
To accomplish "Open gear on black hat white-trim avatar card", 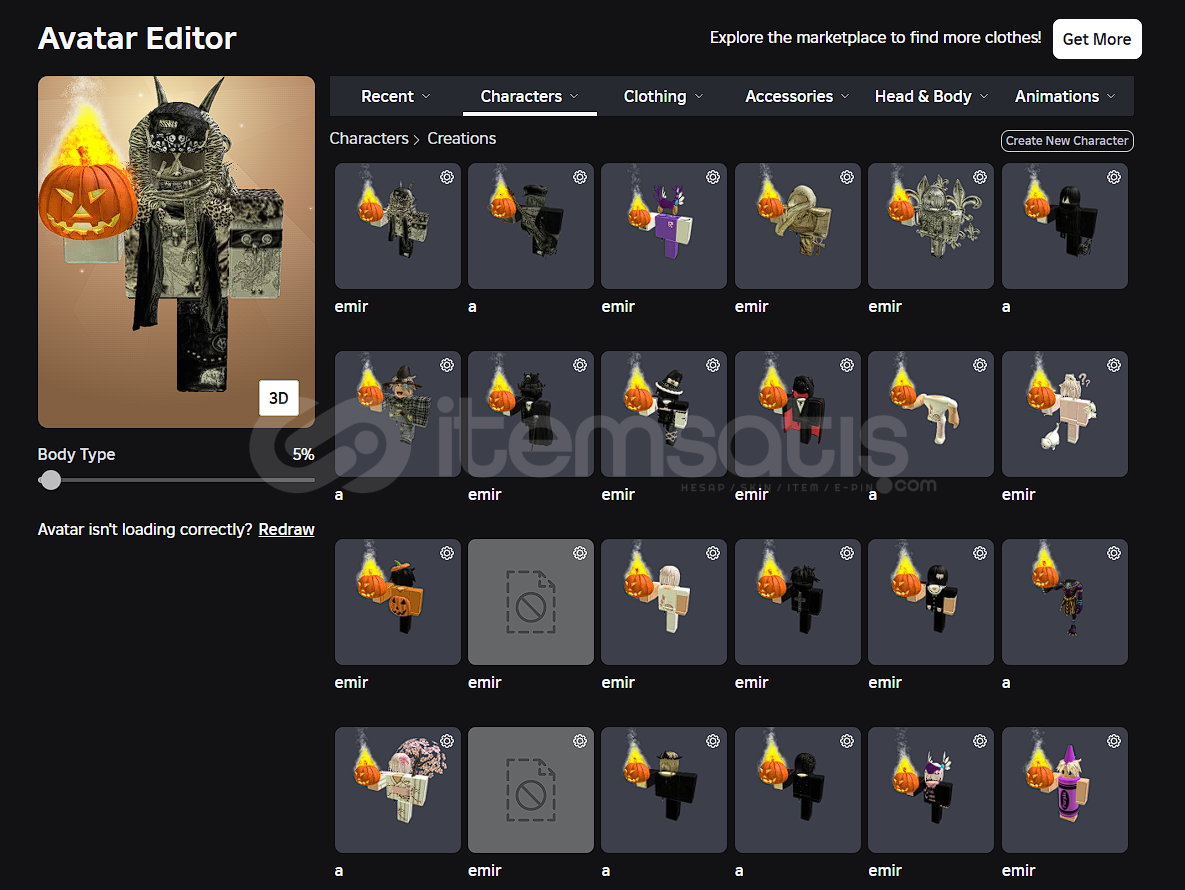I will click(713, 366).
